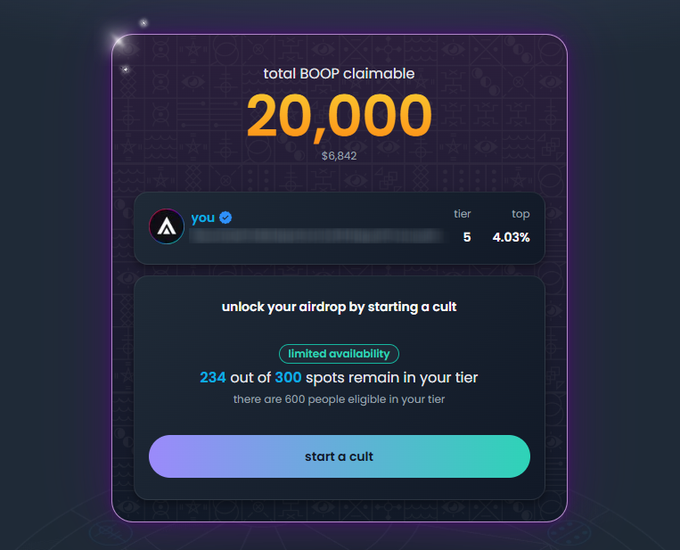Click the large sparkle at card corner
This screenshot has height=550, width=680.
click(x=119, y=42)
